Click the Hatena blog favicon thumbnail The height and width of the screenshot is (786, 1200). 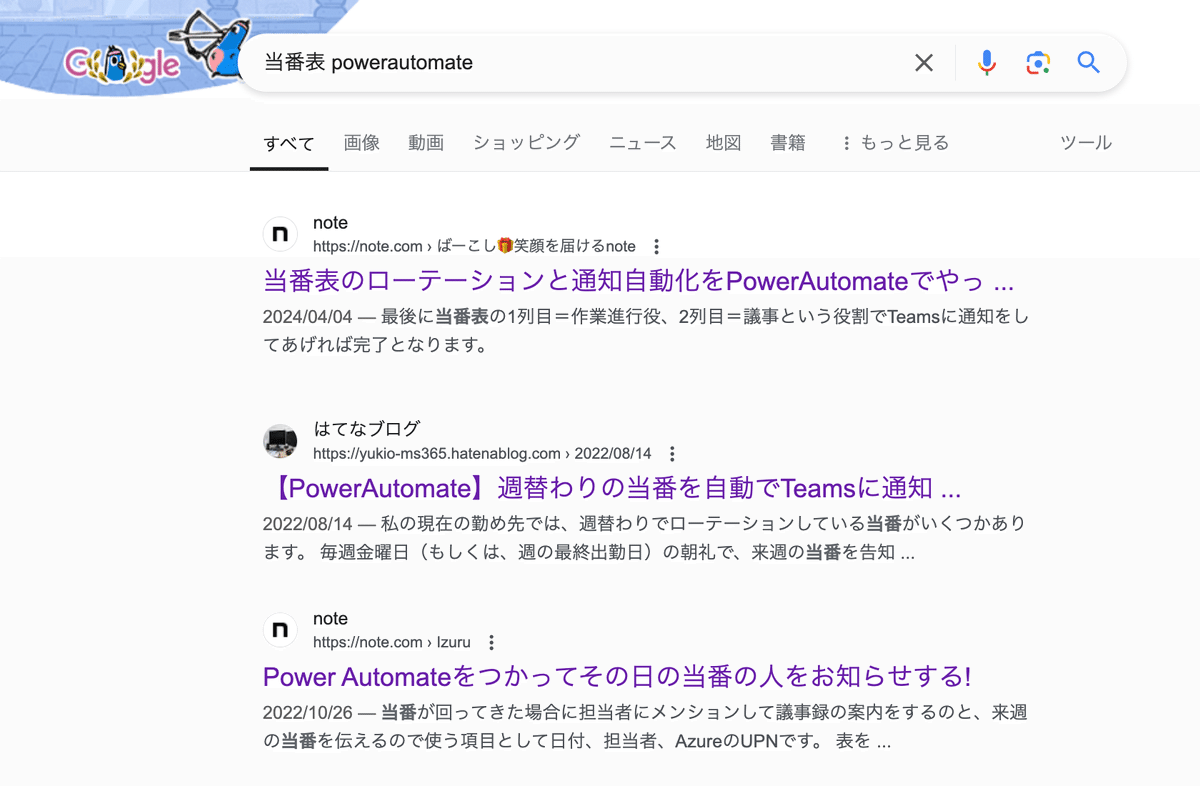tap(280, 441)
